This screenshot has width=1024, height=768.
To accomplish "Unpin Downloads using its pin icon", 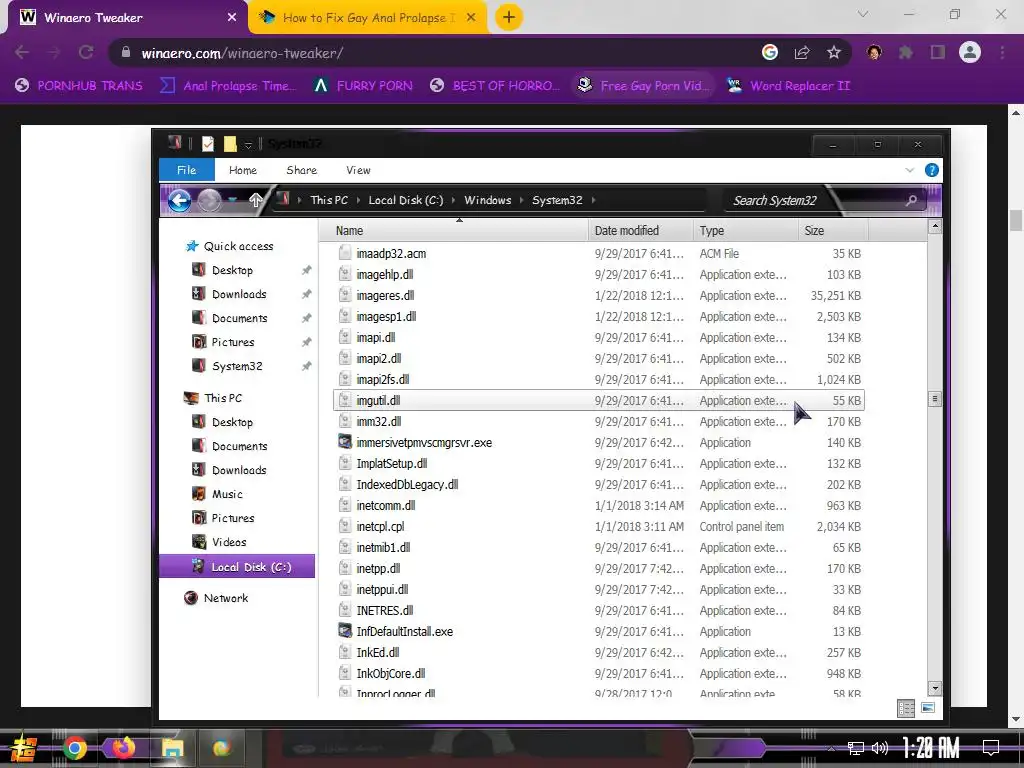I will coord(306,295).
